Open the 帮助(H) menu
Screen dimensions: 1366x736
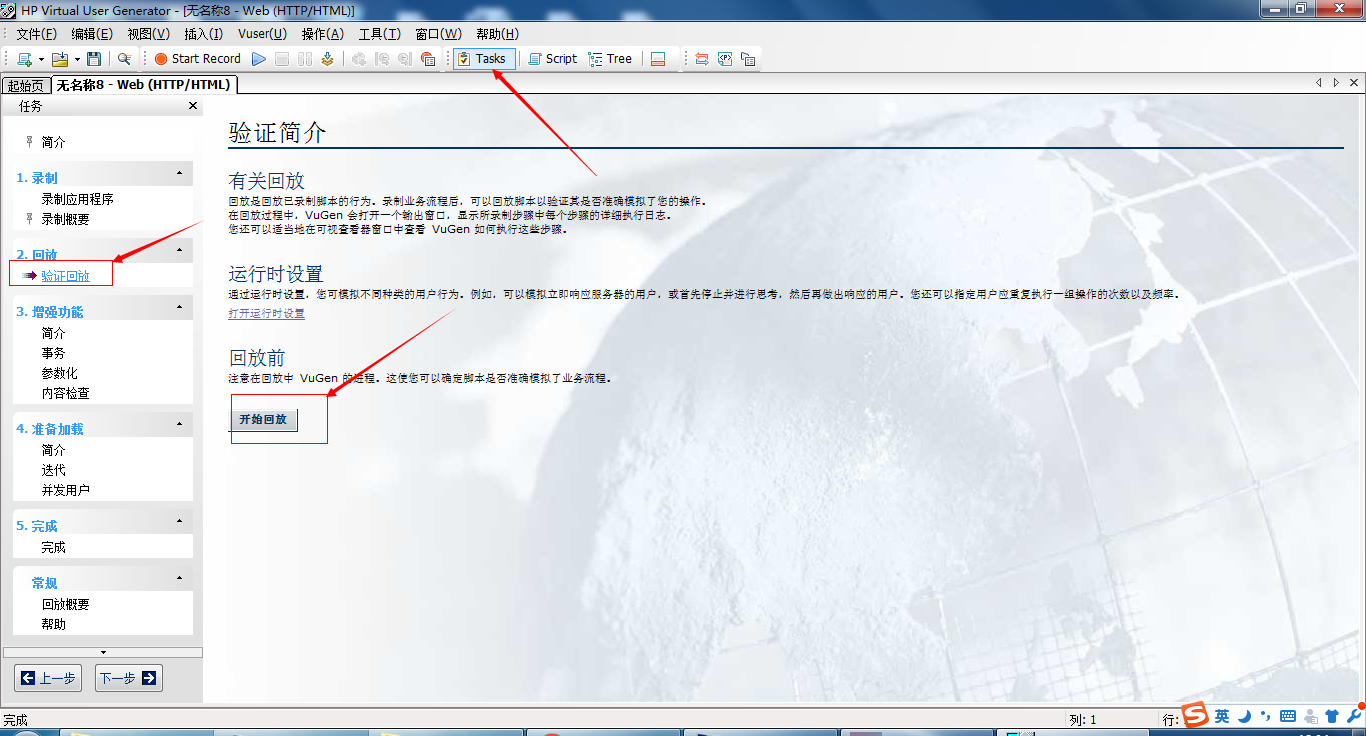tap(497, 34)
